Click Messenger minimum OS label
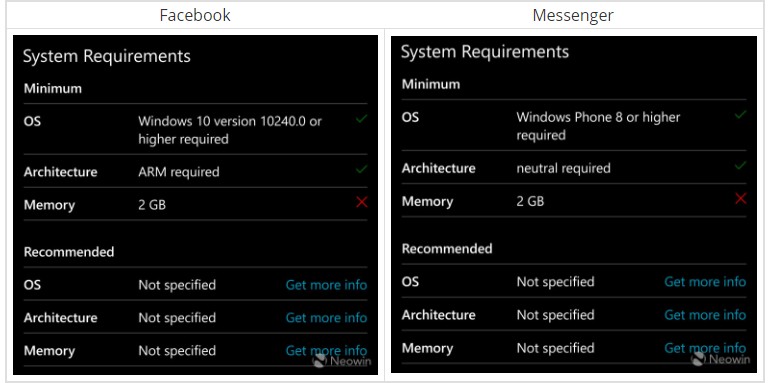The height and width of the screenshot is (383, 770). point(411,117)
